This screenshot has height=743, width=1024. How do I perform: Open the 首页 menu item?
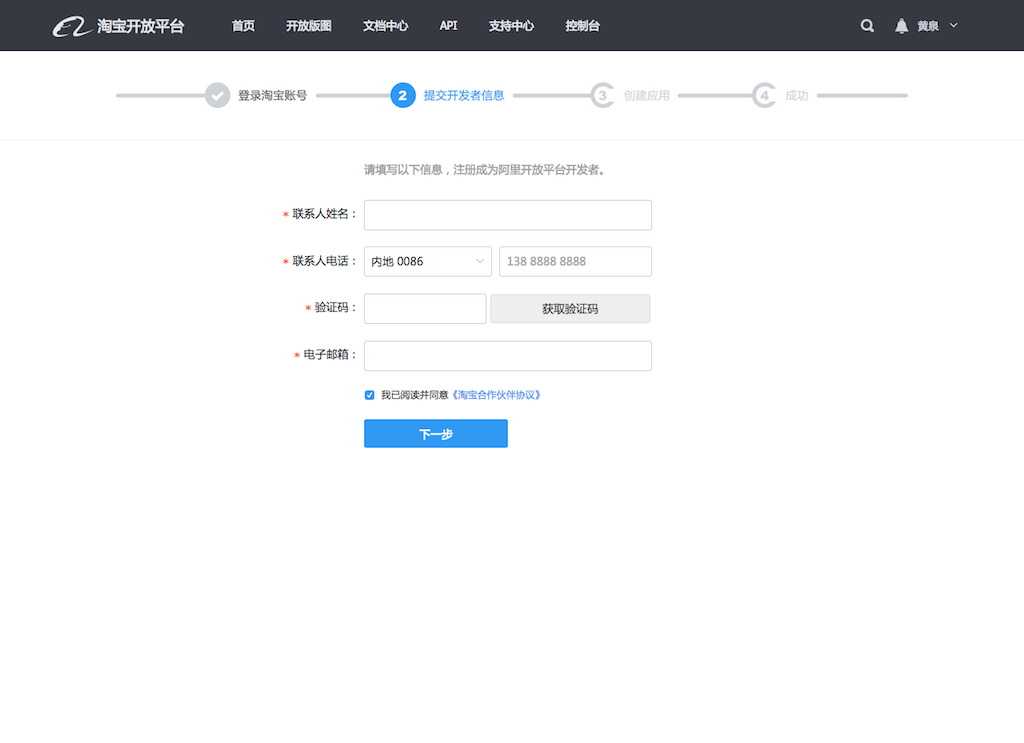pos(242,27)
